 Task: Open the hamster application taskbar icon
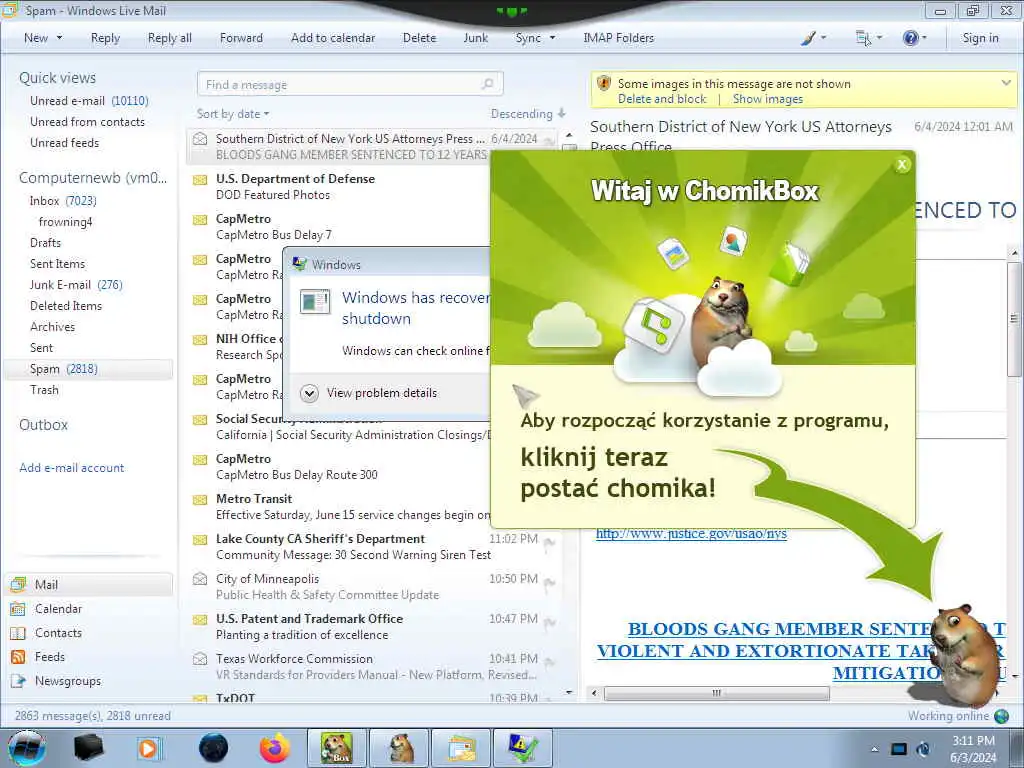(400, 748)
